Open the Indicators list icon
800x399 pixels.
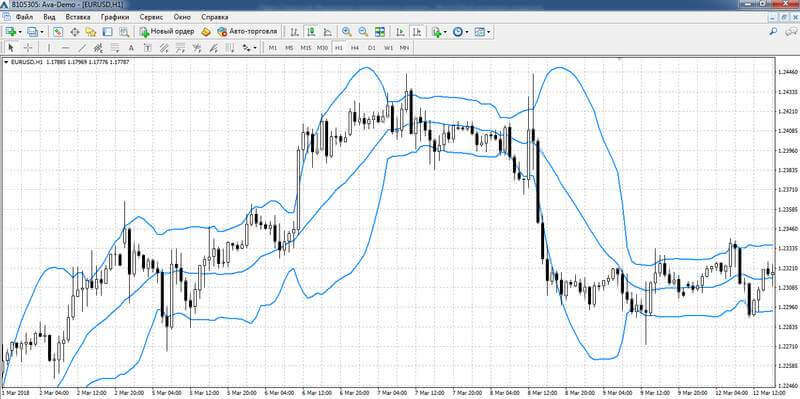[x=436, y=32]
